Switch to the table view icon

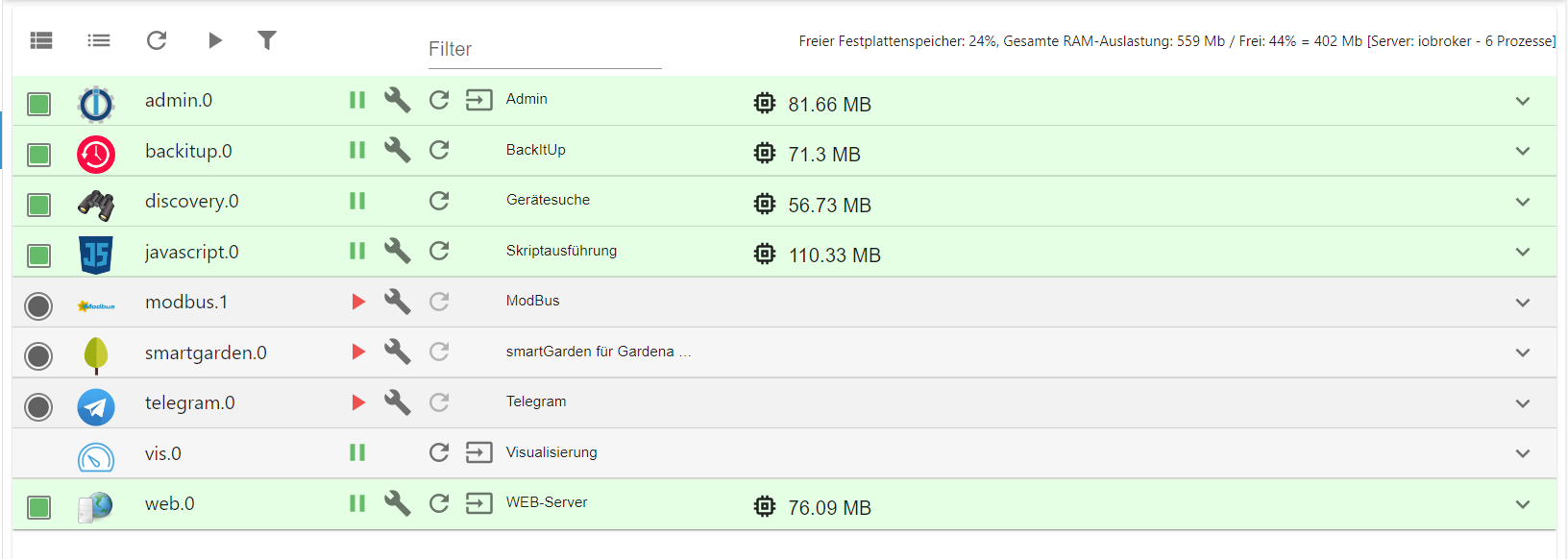point(41,40)
